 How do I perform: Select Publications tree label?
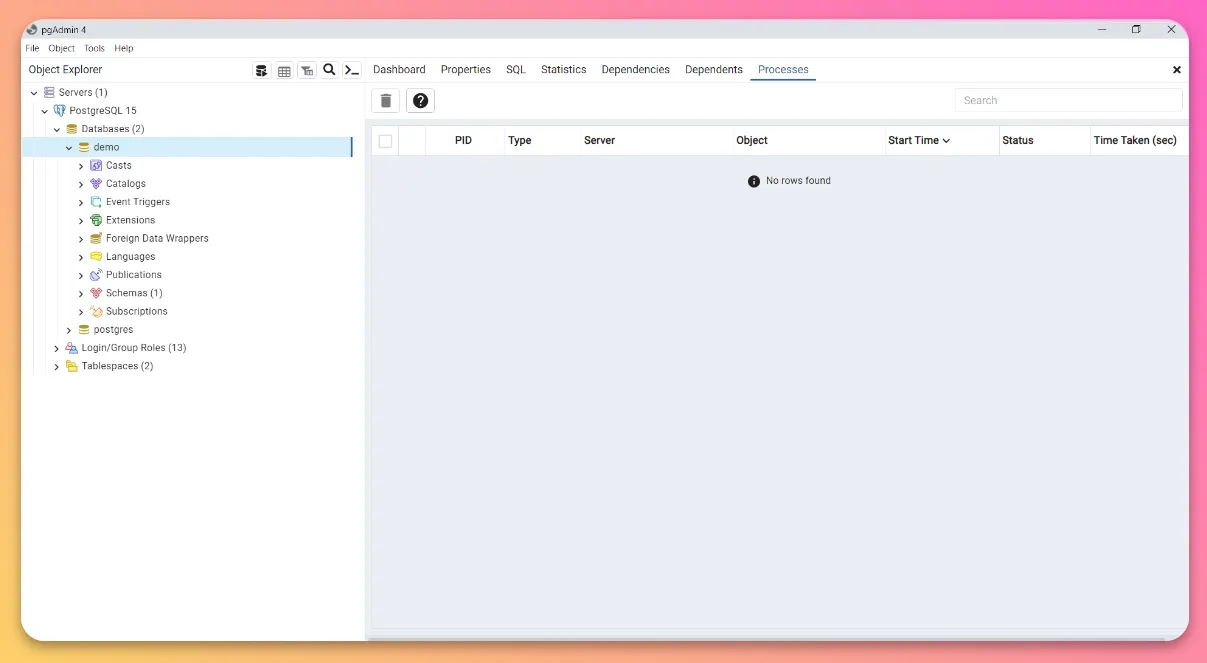tap(134, 275)
